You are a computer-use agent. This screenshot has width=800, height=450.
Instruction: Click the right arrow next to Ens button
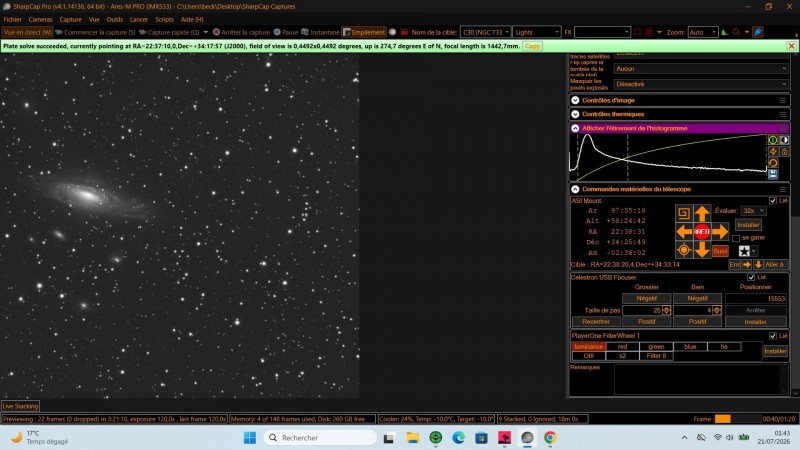(x=747, y=264)
